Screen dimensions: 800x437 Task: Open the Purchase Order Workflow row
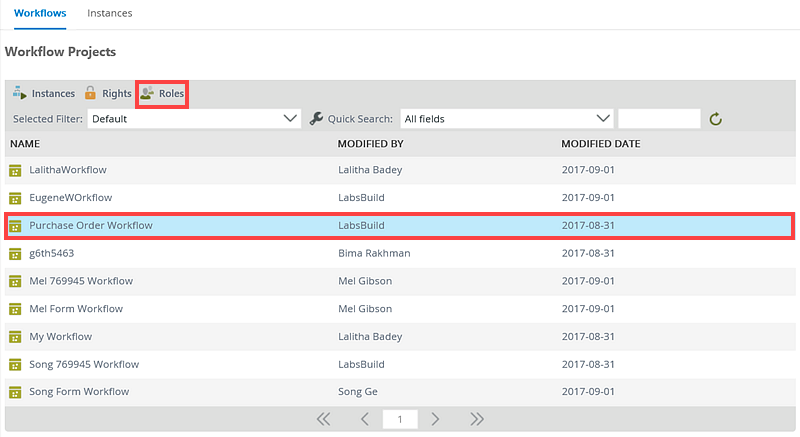coord(399,226)
